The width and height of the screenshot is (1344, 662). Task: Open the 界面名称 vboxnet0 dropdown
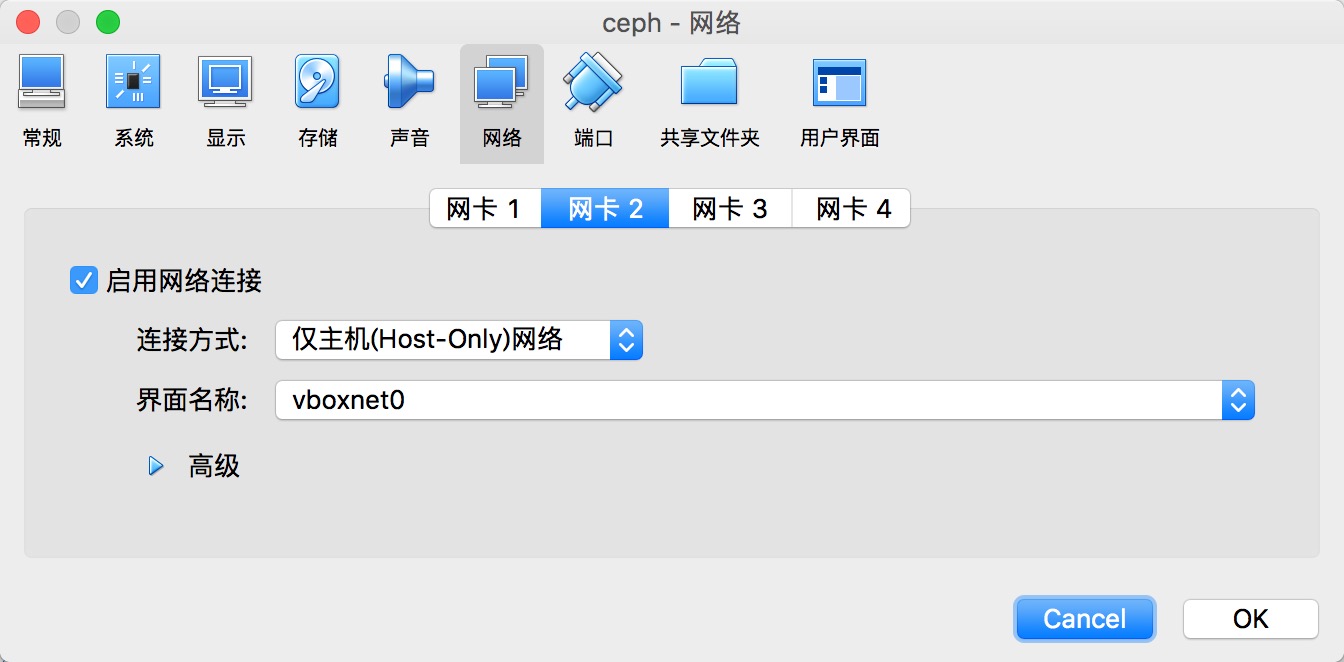[765, 401]
